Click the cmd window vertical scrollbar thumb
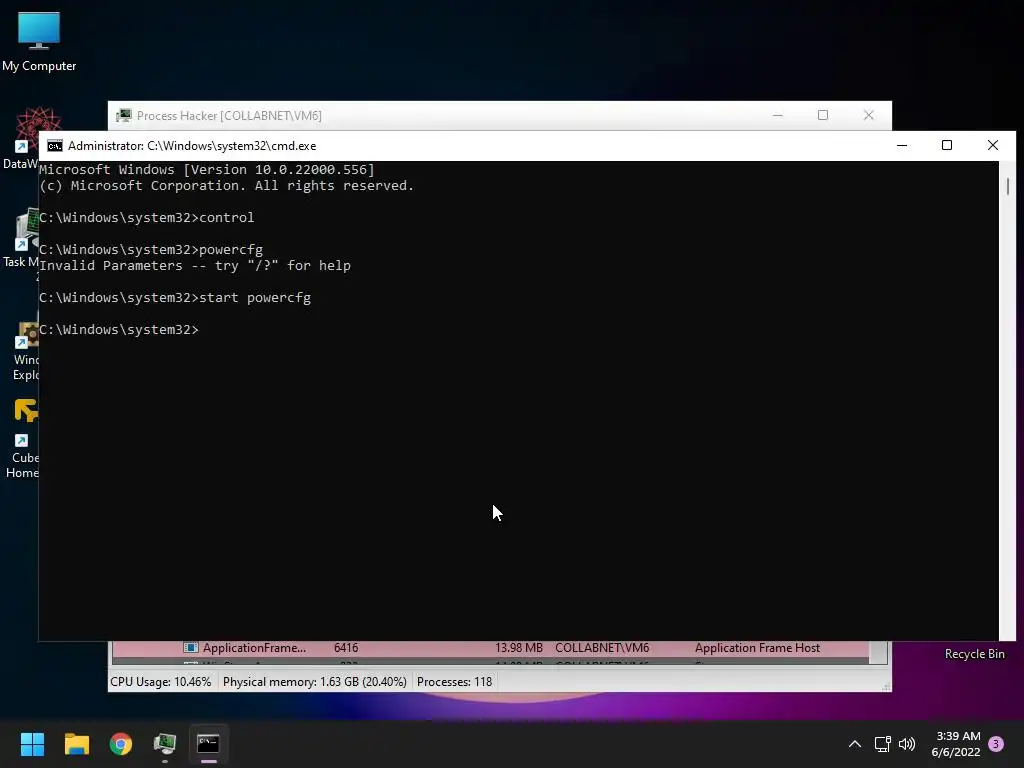1024x768 pixels. tap(1008, 186)
